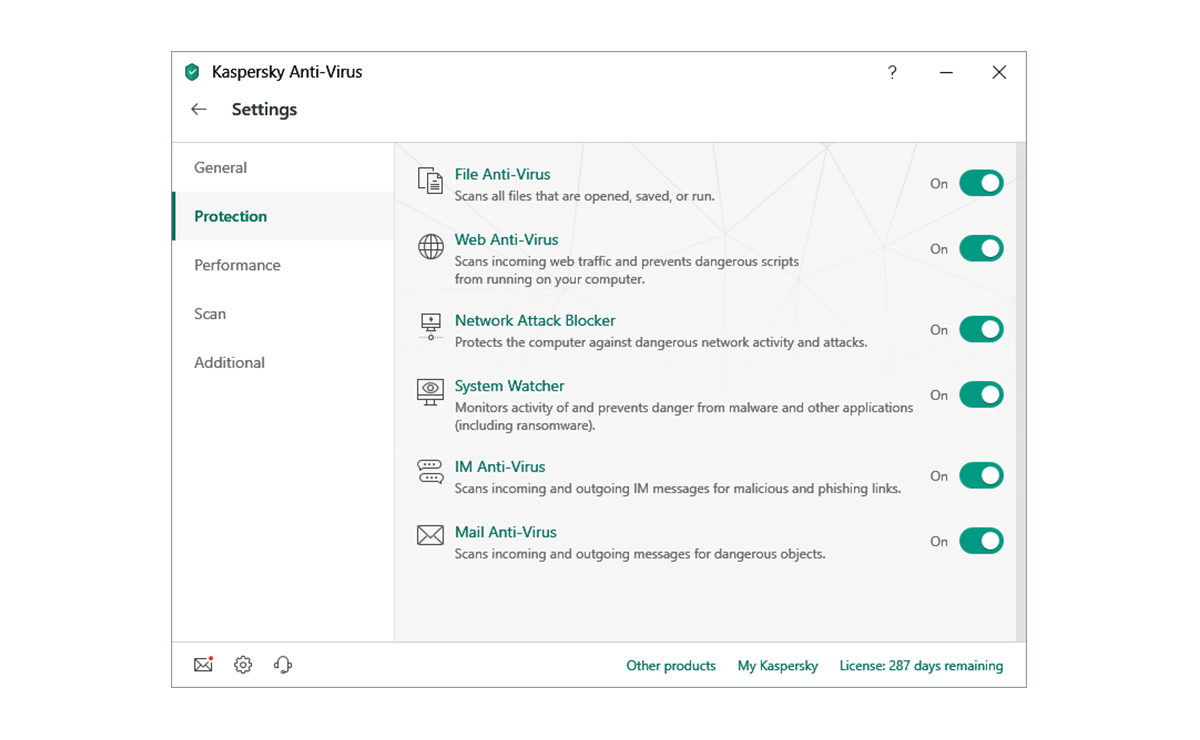The width and height of the screenshot is (1200, 740).
Task: Disable the System Watcher switch
Action: click(981, 395)
